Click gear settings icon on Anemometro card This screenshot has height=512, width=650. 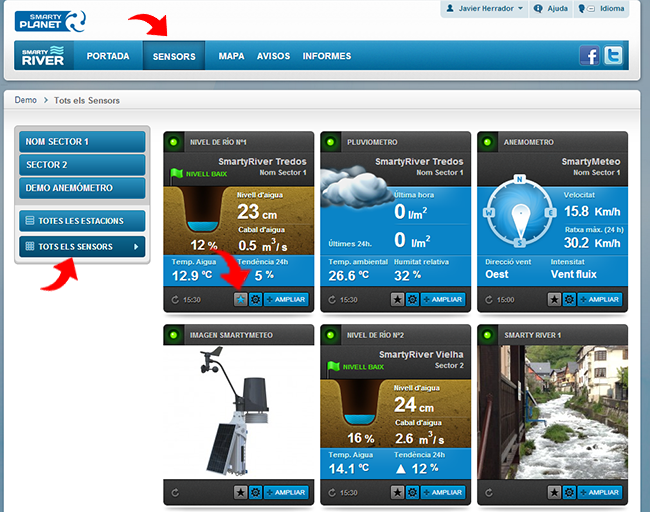tap(569, 299)
